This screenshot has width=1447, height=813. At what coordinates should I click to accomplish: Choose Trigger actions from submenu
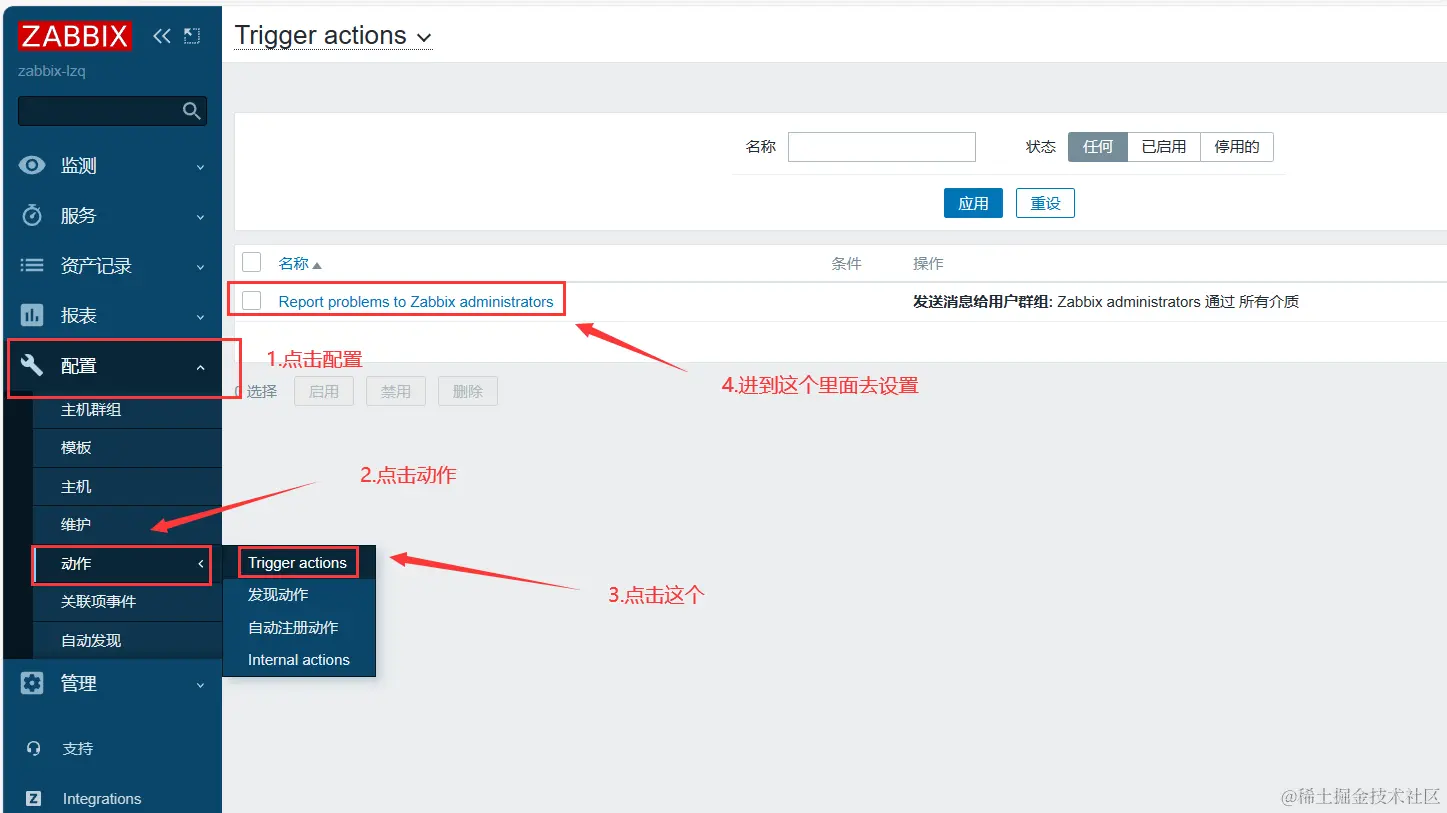297,563
